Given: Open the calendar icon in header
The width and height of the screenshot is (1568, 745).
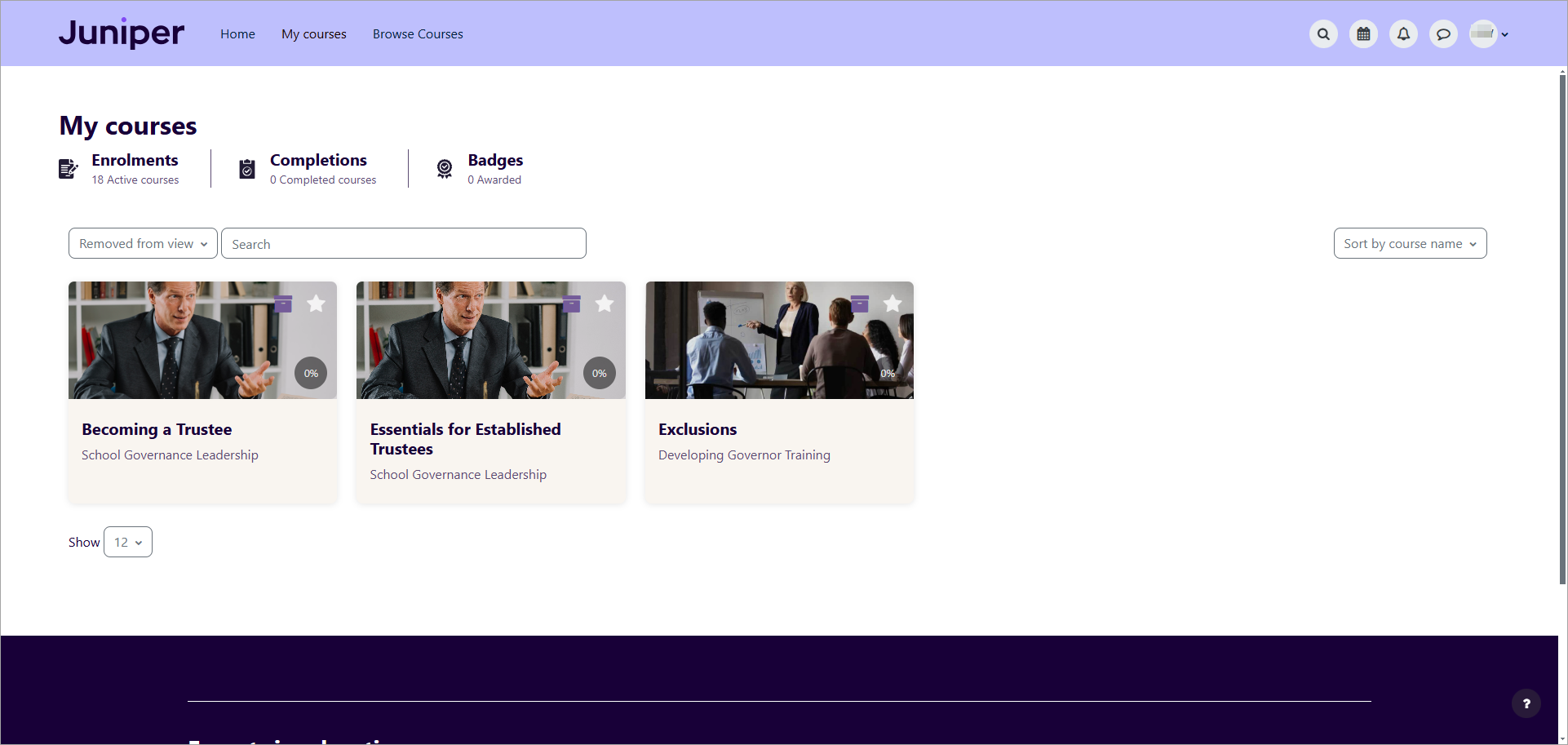Looking at the screenshot, I should click(1363, 34).
